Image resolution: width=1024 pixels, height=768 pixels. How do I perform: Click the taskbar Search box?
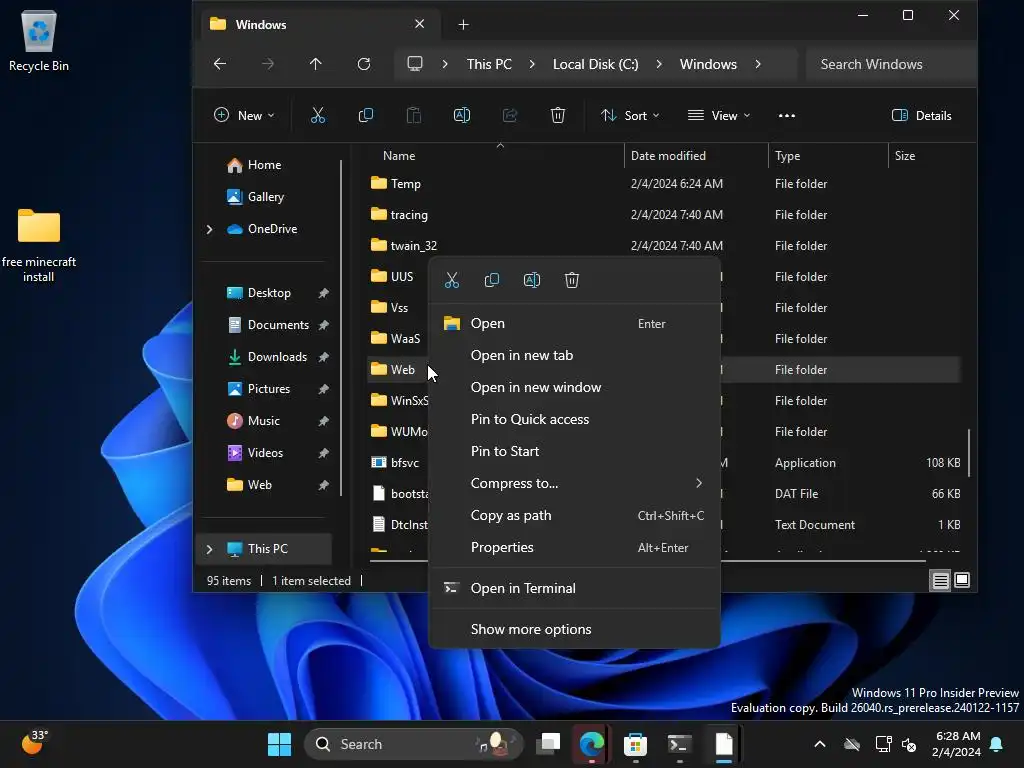tap(413, 744)
